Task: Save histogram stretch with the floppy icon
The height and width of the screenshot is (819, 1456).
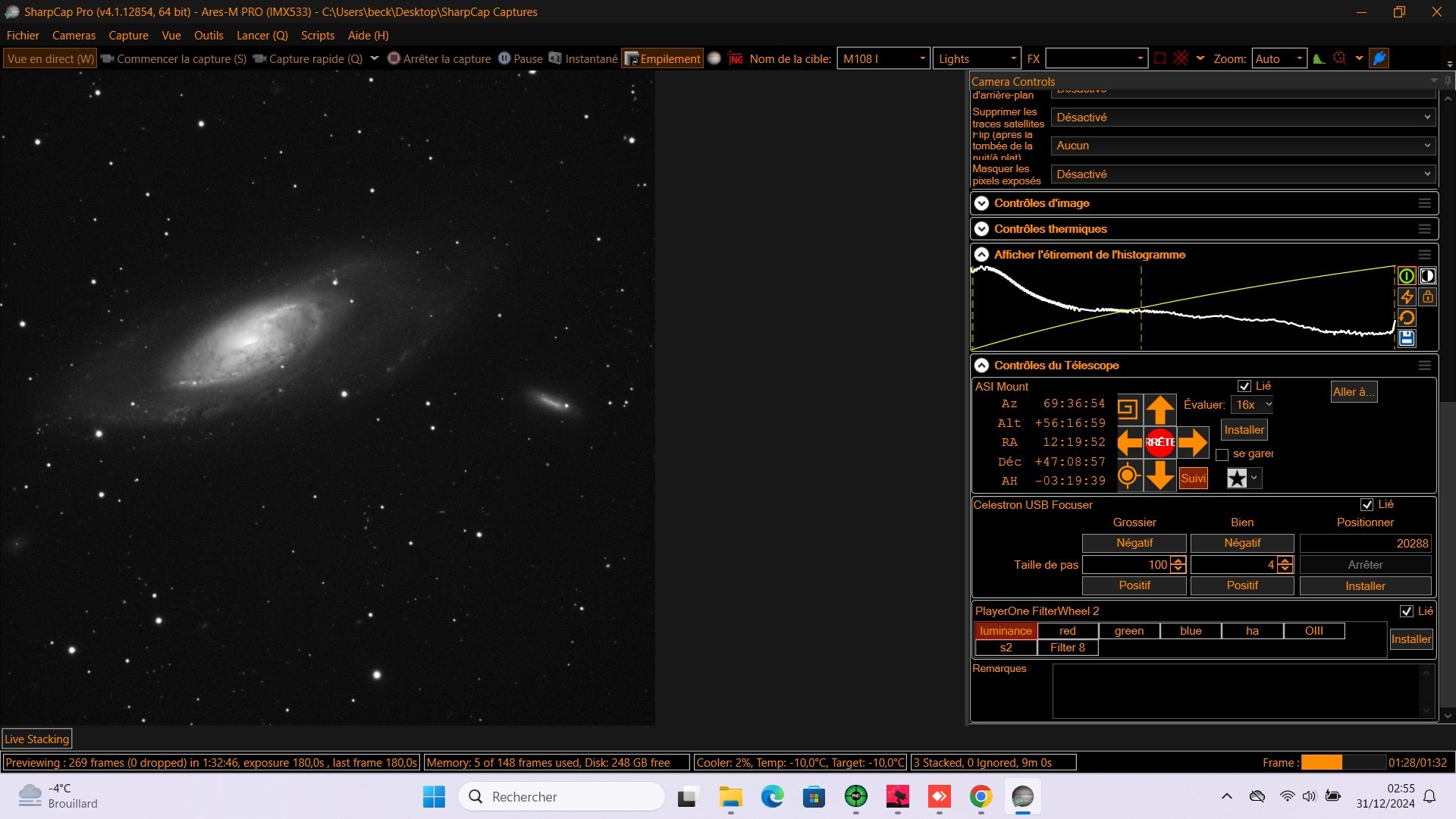Action: tap(1407, 338)
